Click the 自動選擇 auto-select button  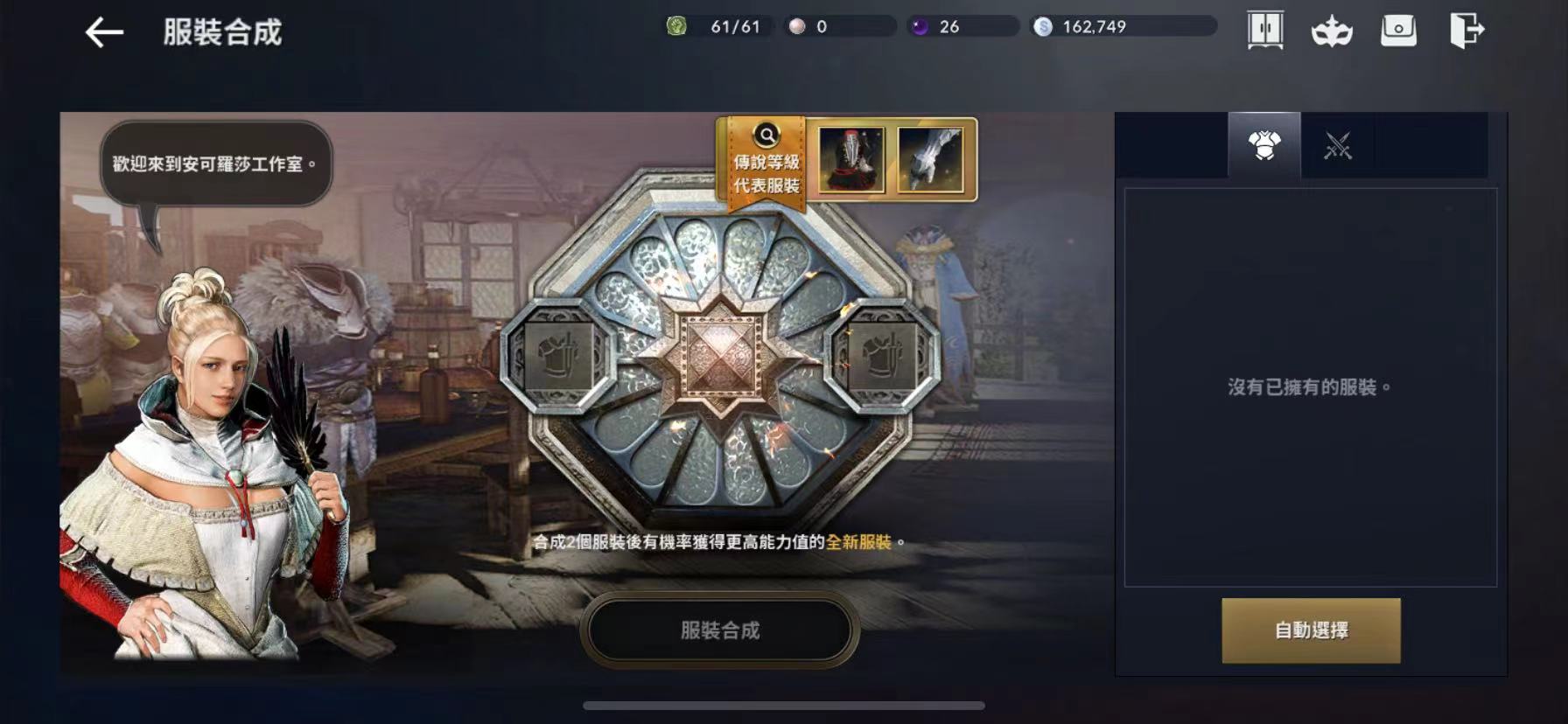(x=1311, y=630)
